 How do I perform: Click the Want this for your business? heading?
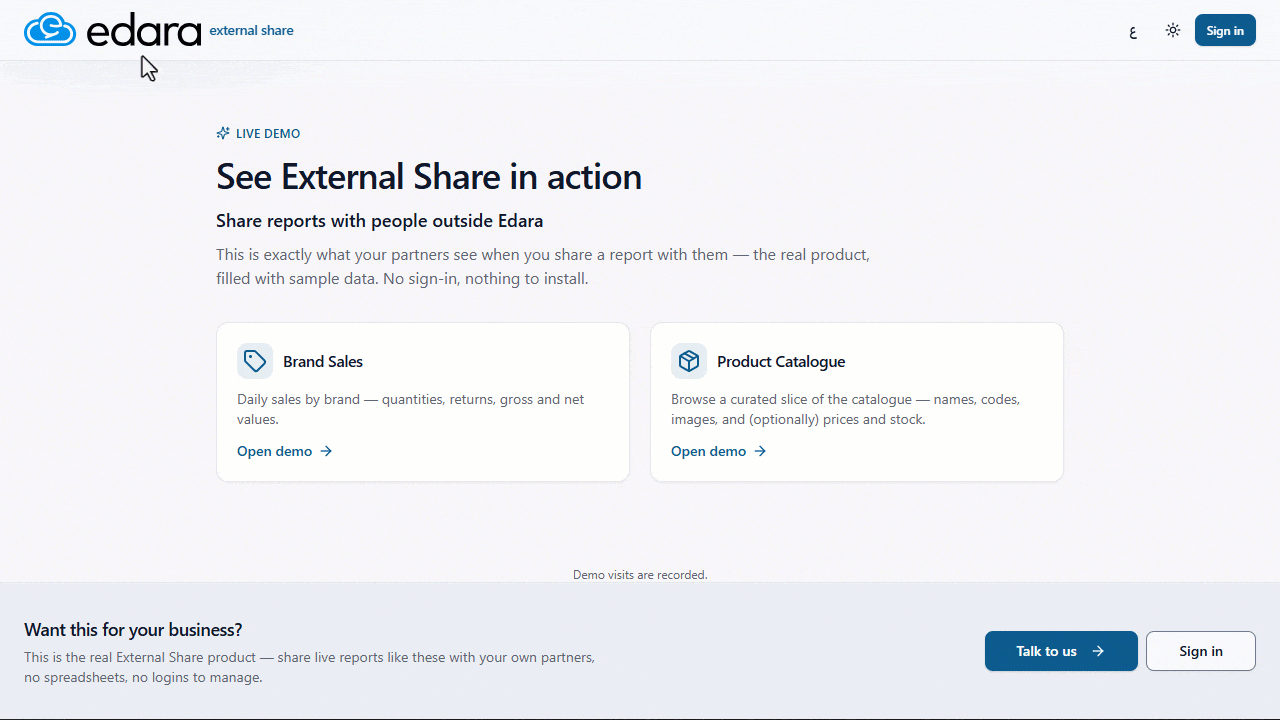coord(133,630)
